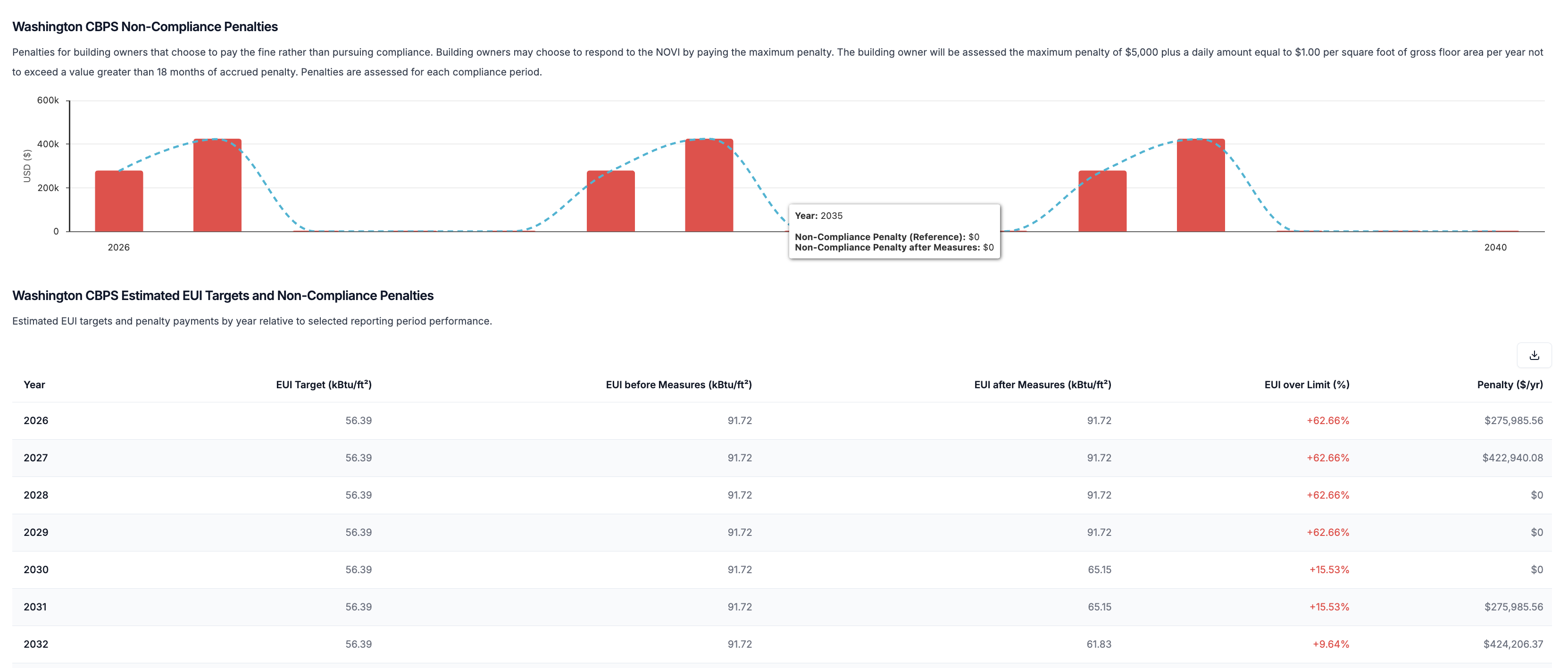This screenshot has width=1568, height=668.
Task: Click the 2031 penalty bar in the chart
Action: (610, 201)
